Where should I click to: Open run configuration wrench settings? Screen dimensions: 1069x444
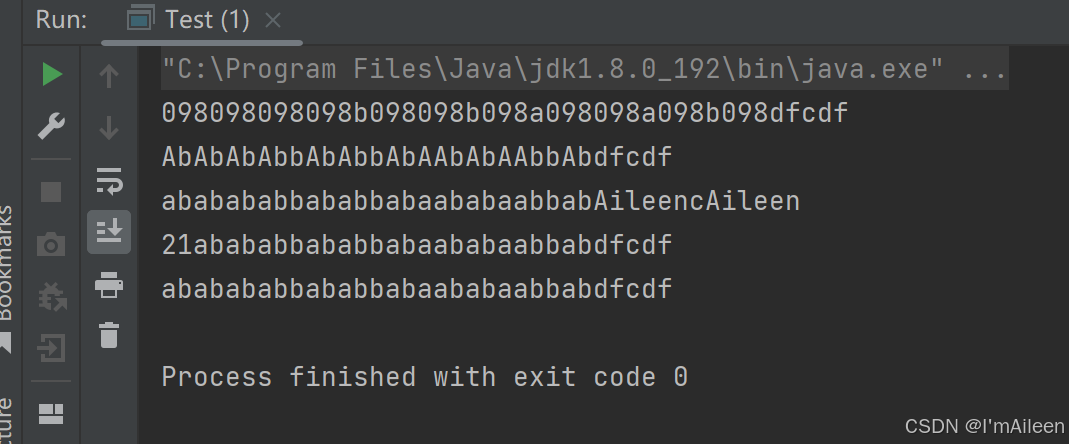(x=52, y=127)
